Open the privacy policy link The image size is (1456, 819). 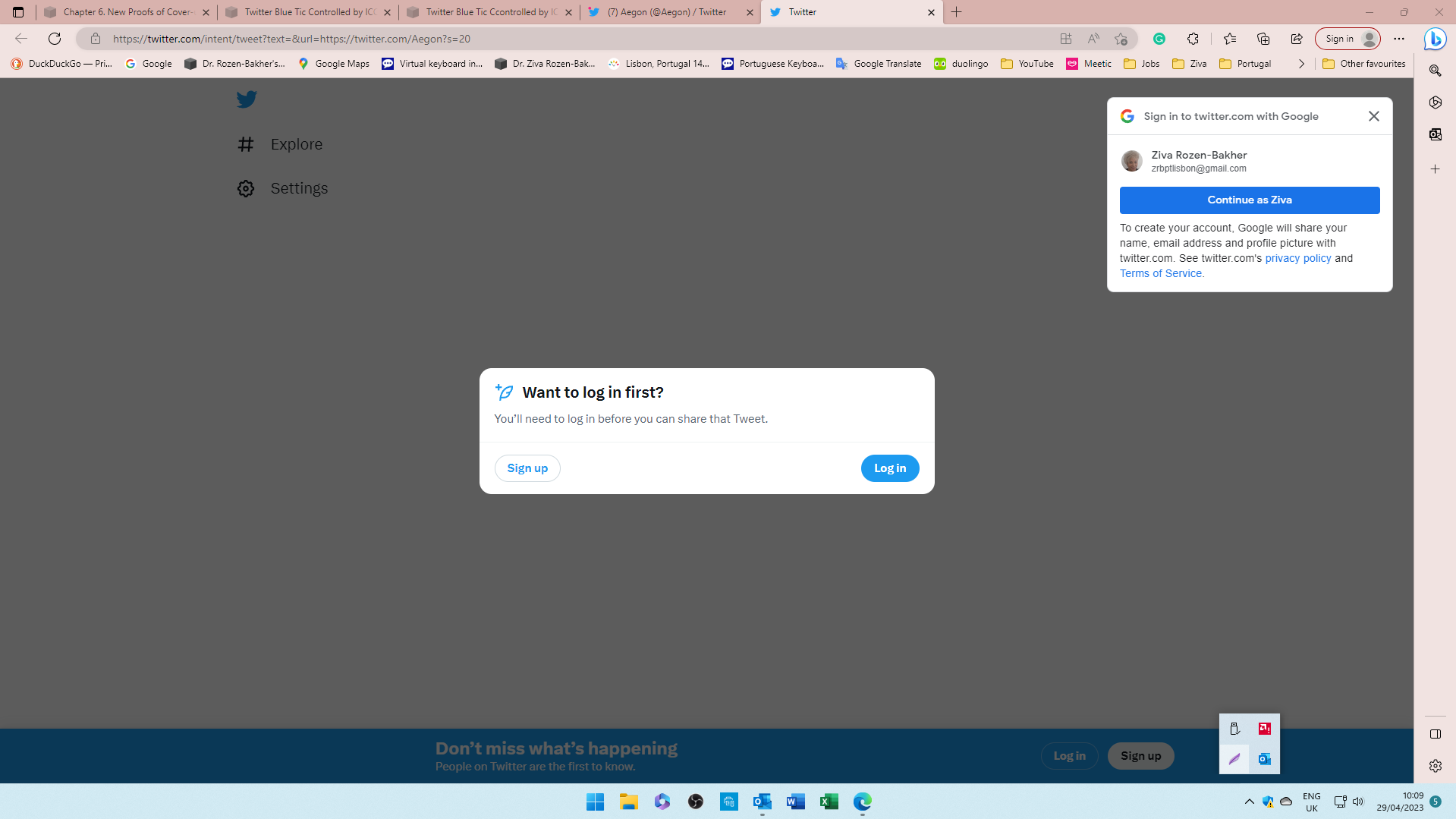1297,258
